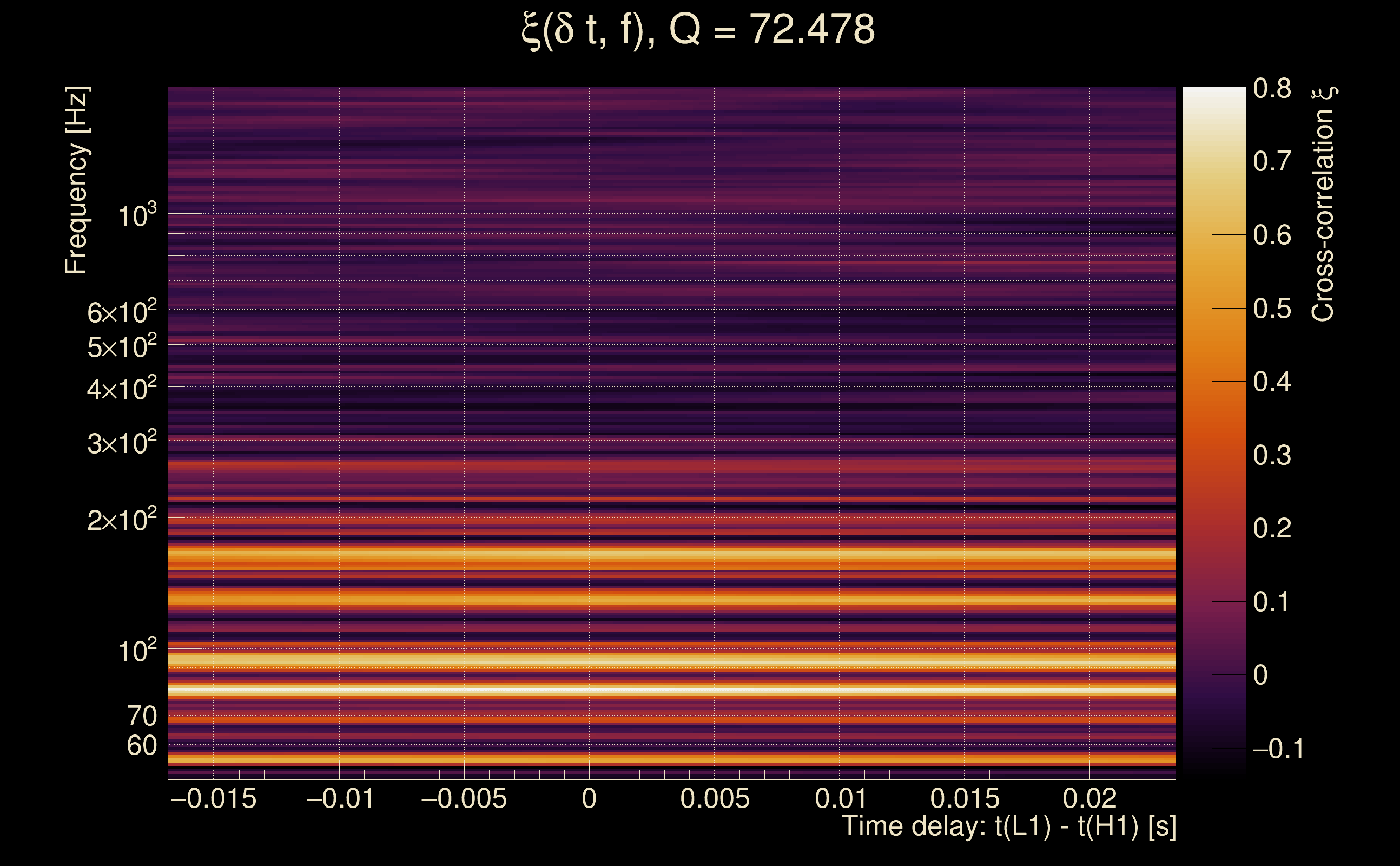
Task: Click the 0.3 colorbar tick label
Action: coord(1272,455)
